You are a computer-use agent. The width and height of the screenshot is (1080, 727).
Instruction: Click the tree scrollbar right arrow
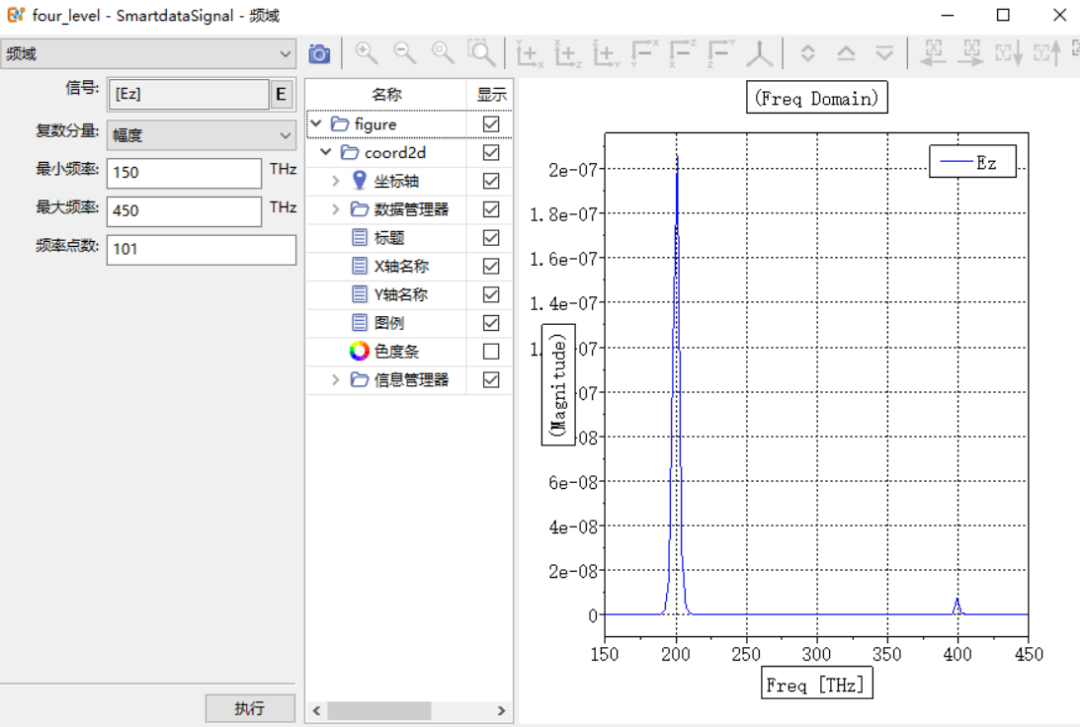tap(501, 710)
